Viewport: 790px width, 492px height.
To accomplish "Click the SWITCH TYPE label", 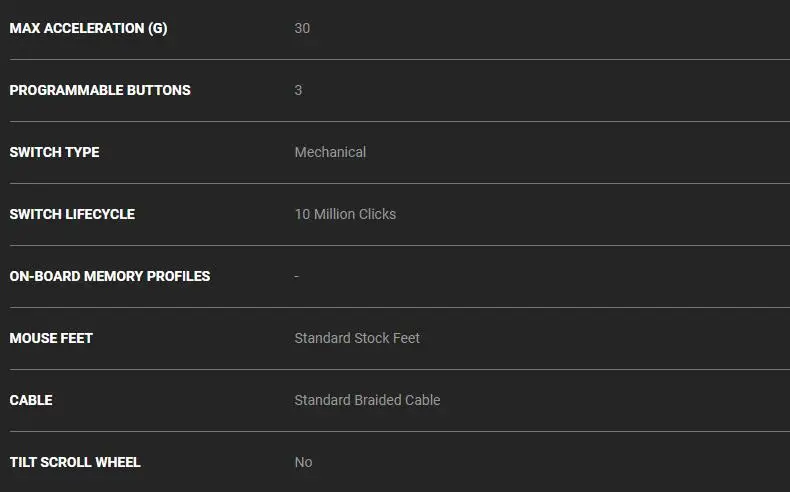I will tap(54, 152).
